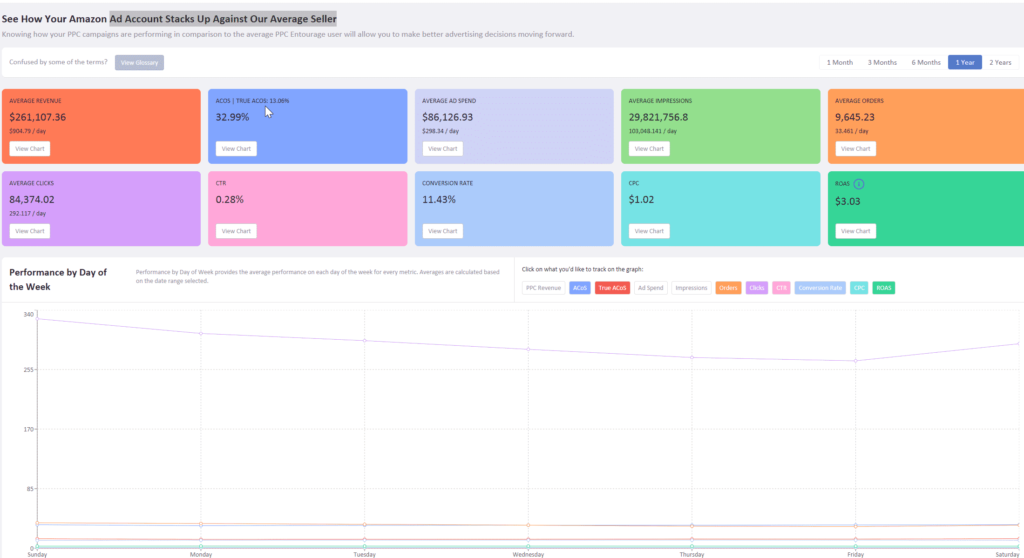The width and height of the screenshot is (1024, 558).
Task: Click the Performance by Day of the Week heading
Action: (58, 280)
